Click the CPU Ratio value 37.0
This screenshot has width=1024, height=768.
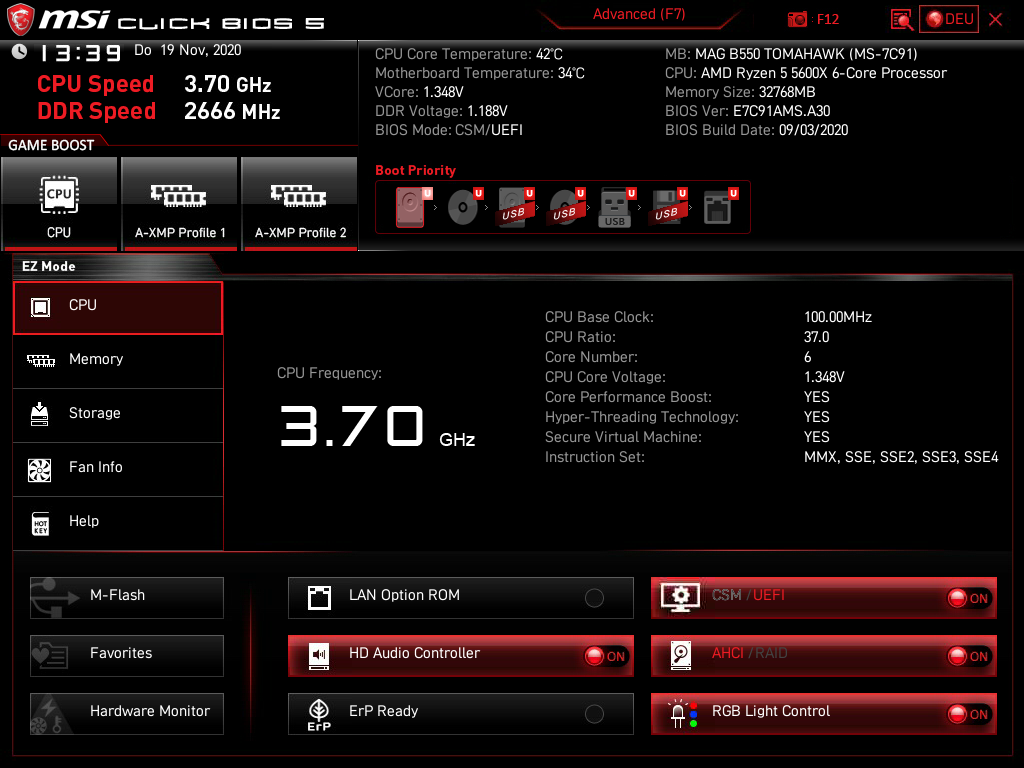pos(816,338)
